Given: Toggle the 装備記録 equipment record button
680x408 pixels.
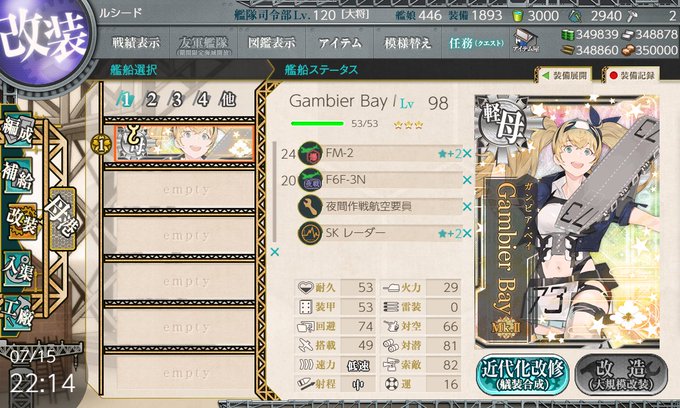Looking at the screenshot, I should click(x=631, y=75).
